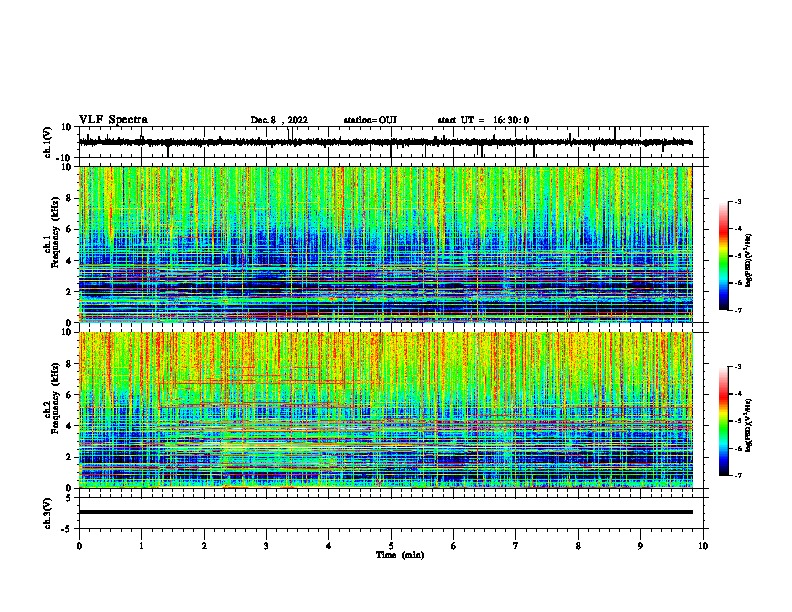Click the color bar beside the ch.2 spectrogram
The height and width of the screenshot is (612, 792).
click(724, 421)
